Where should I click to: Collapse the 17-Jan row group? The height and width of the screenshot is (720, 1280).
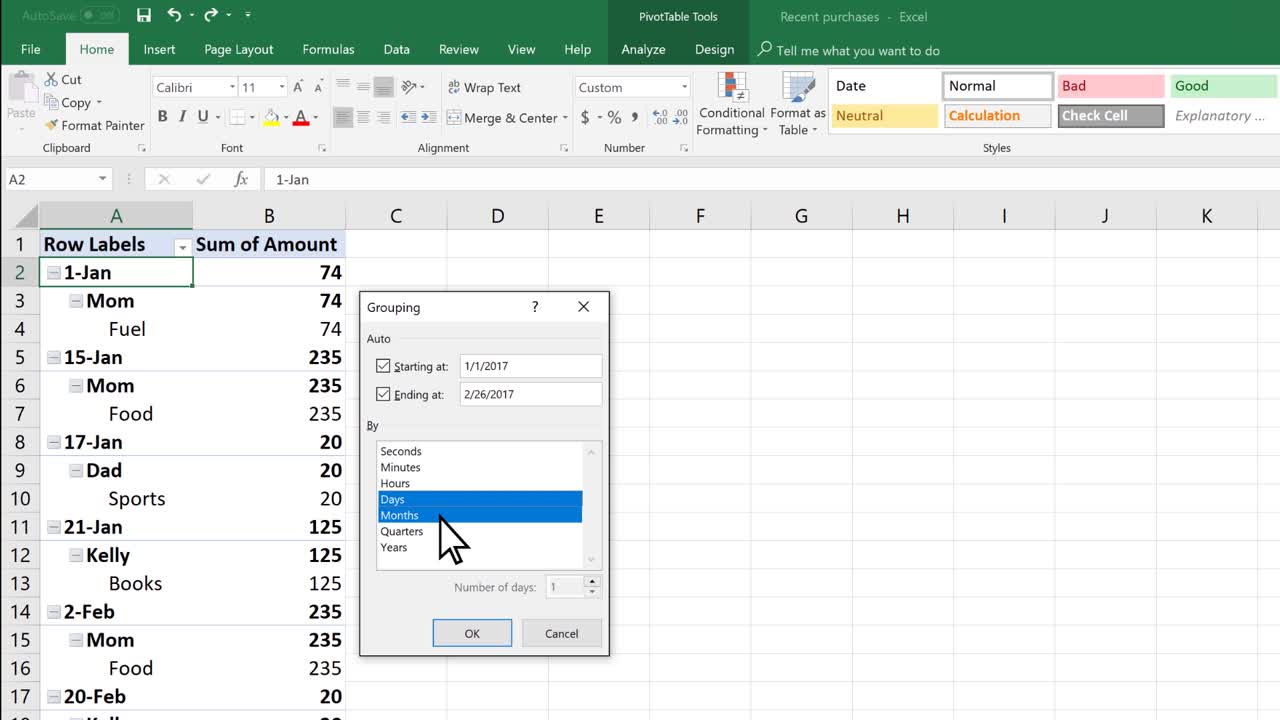click(53, 442)
